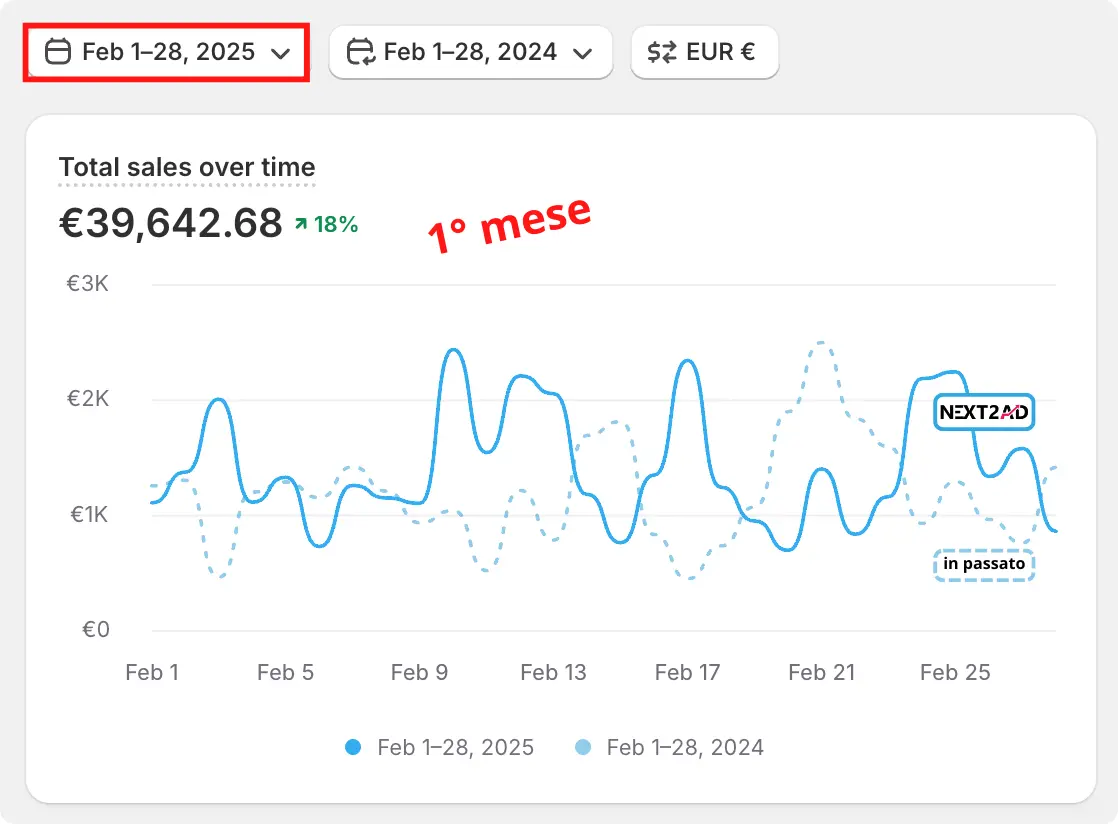Viewport: 1118px width, 824px height.
Task: Expand the Feb 1–28, 2024 comparison chevron
Action: click(583, 53)
